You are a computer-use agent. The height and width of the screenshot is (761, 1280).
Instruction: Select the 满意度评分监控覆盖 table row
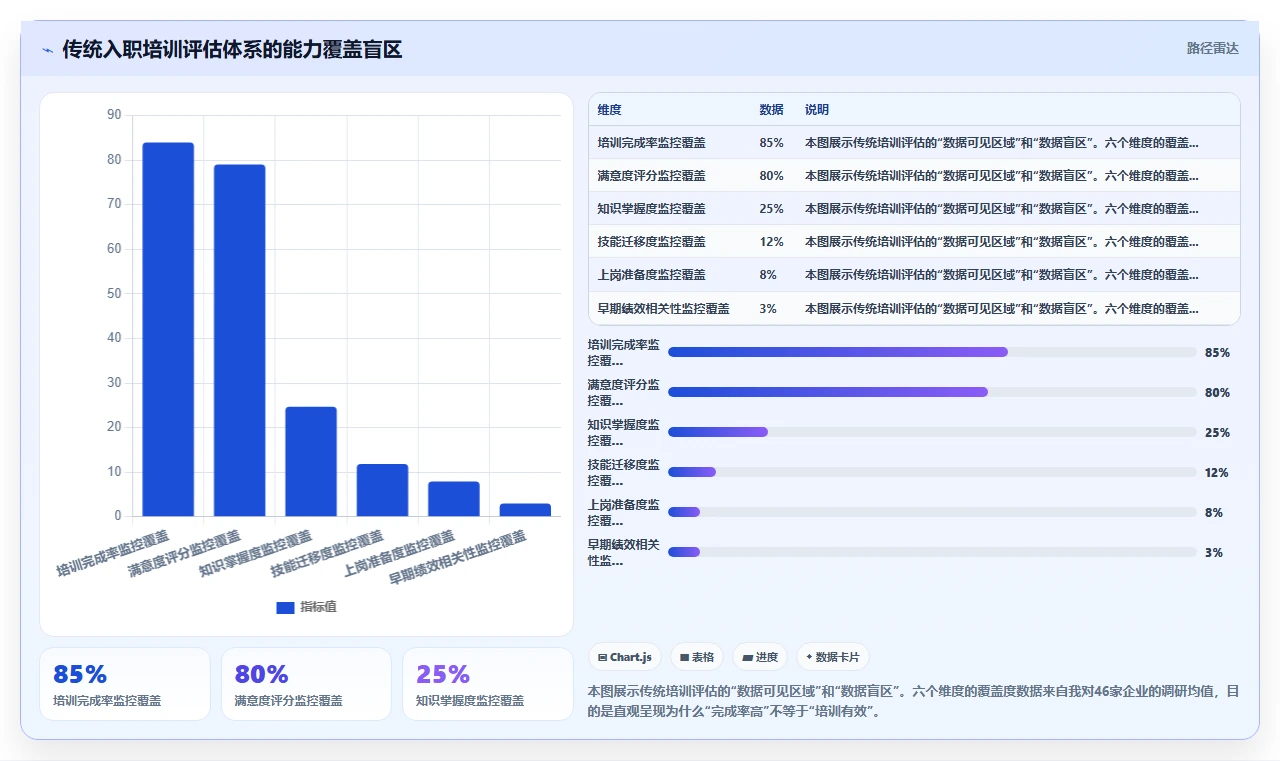[x=914, y=176]
